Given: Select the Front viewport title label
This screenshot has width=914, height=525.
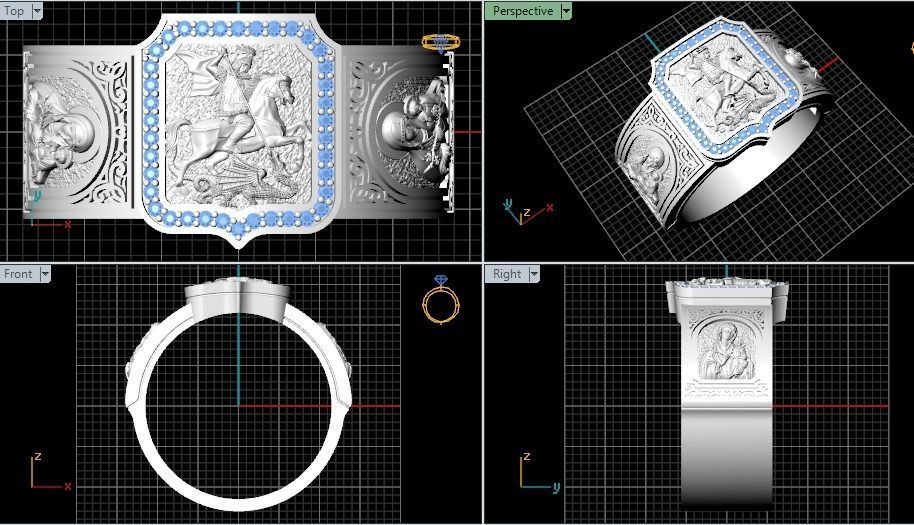Looking at the screenshot, I should 18,273.
